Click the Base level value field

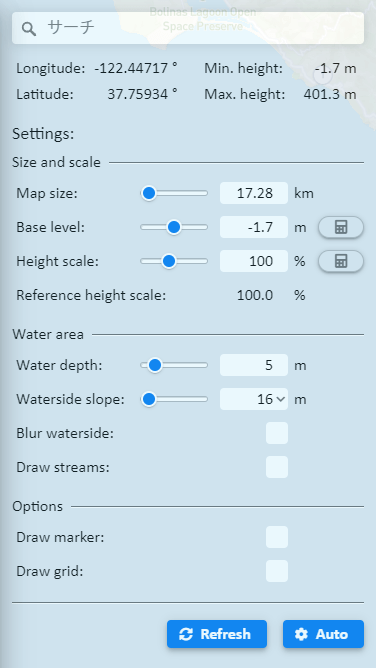point(254,227)
